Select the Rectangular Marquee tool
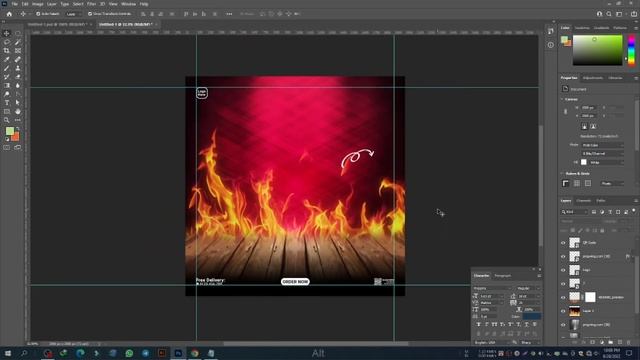640x360 pixels. (18, 33)
